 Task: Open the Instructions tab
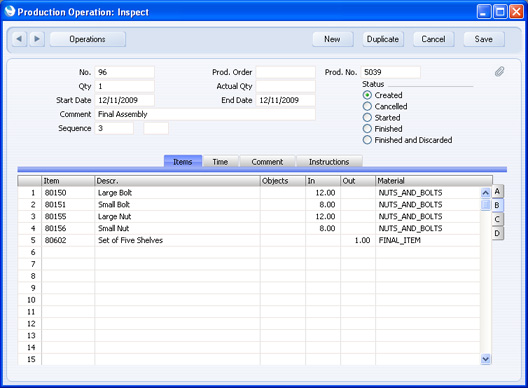329,162
